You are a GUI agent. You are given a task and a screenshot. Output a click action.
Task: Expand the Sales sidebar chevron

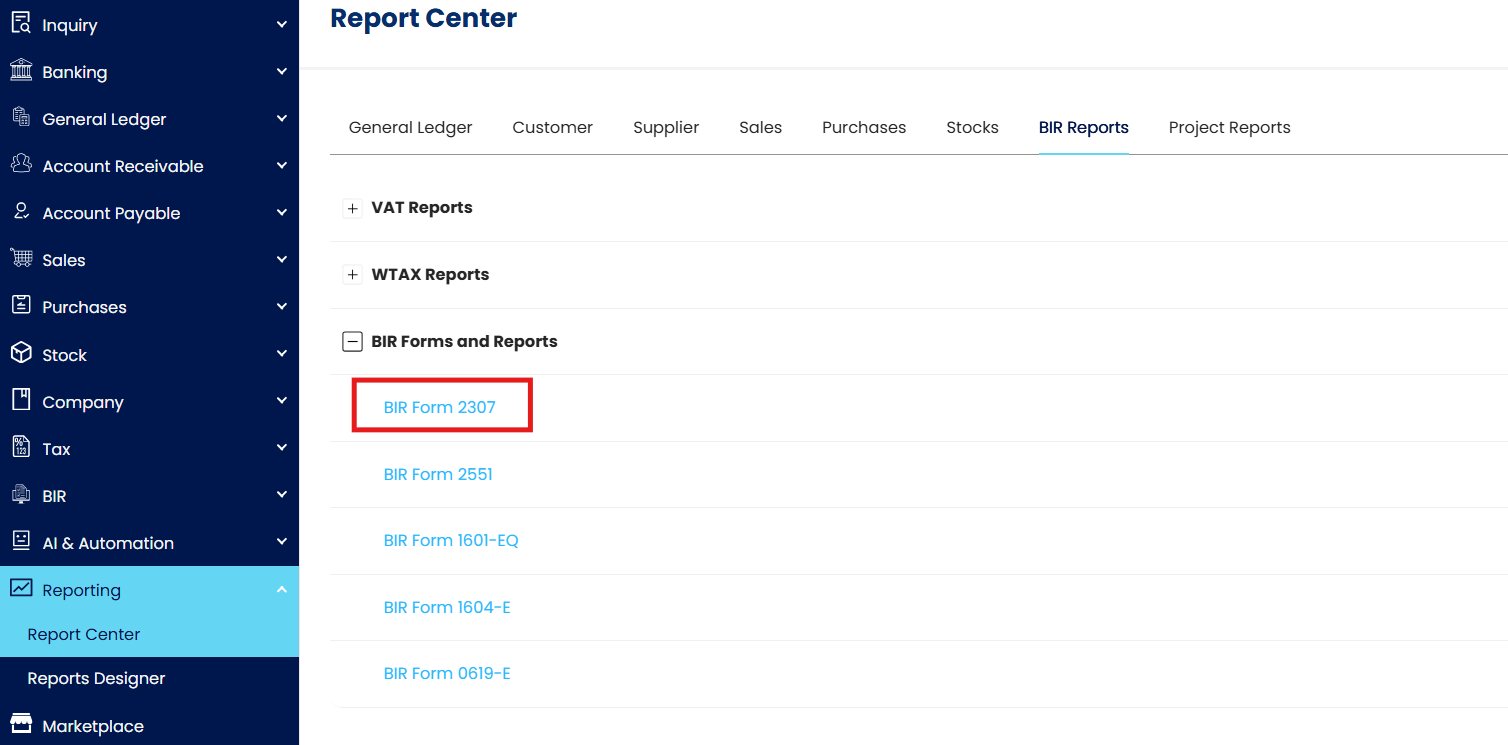(x=282, y=259)
